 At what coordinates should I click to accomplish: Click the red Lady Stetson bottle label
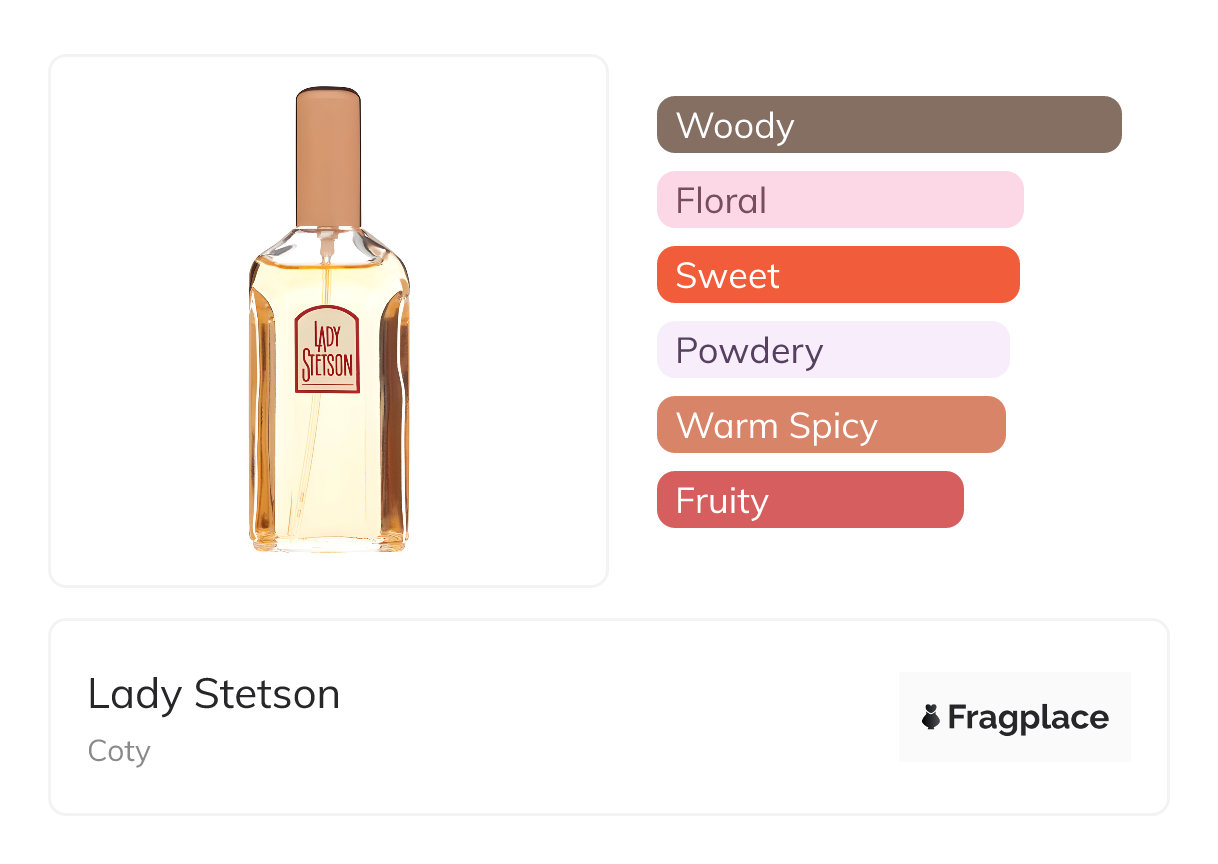pyautogui.click(x=327, y=350)
